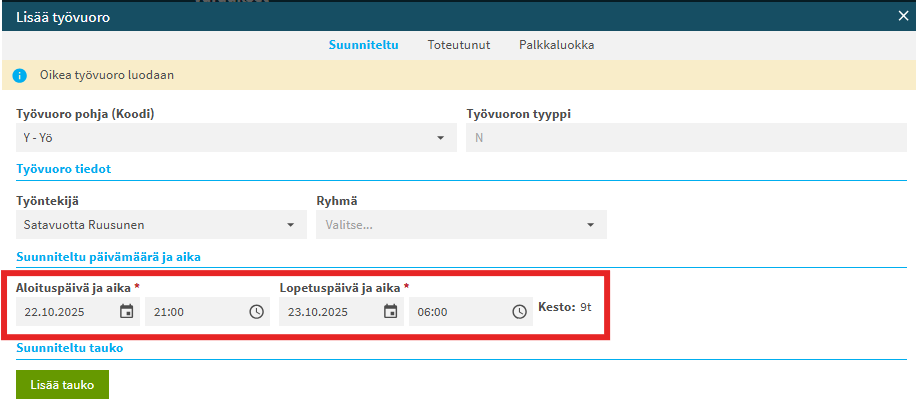Expand the Työntekijä dropdown arrow
916x420 pixels.
point(290,225)
